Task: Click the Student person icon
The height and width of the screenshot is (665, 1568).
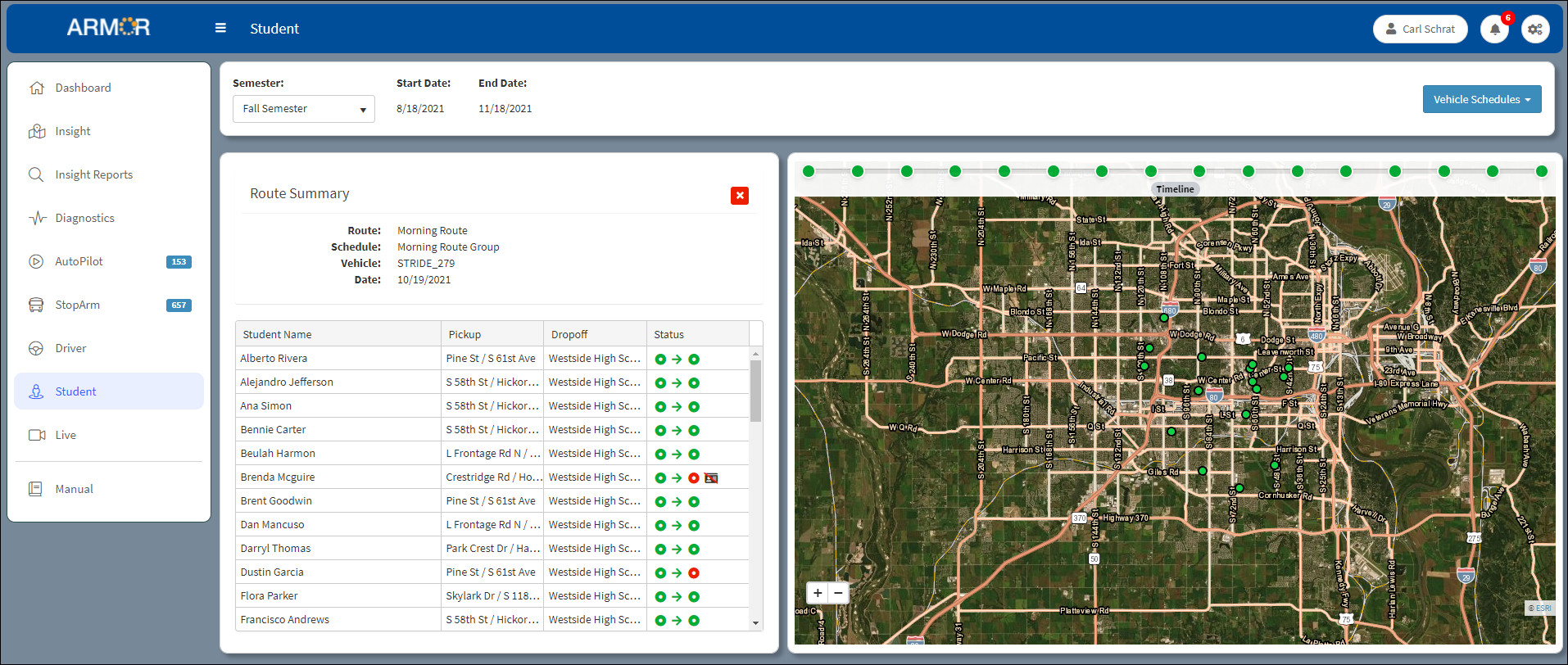Action: [36, 391]
